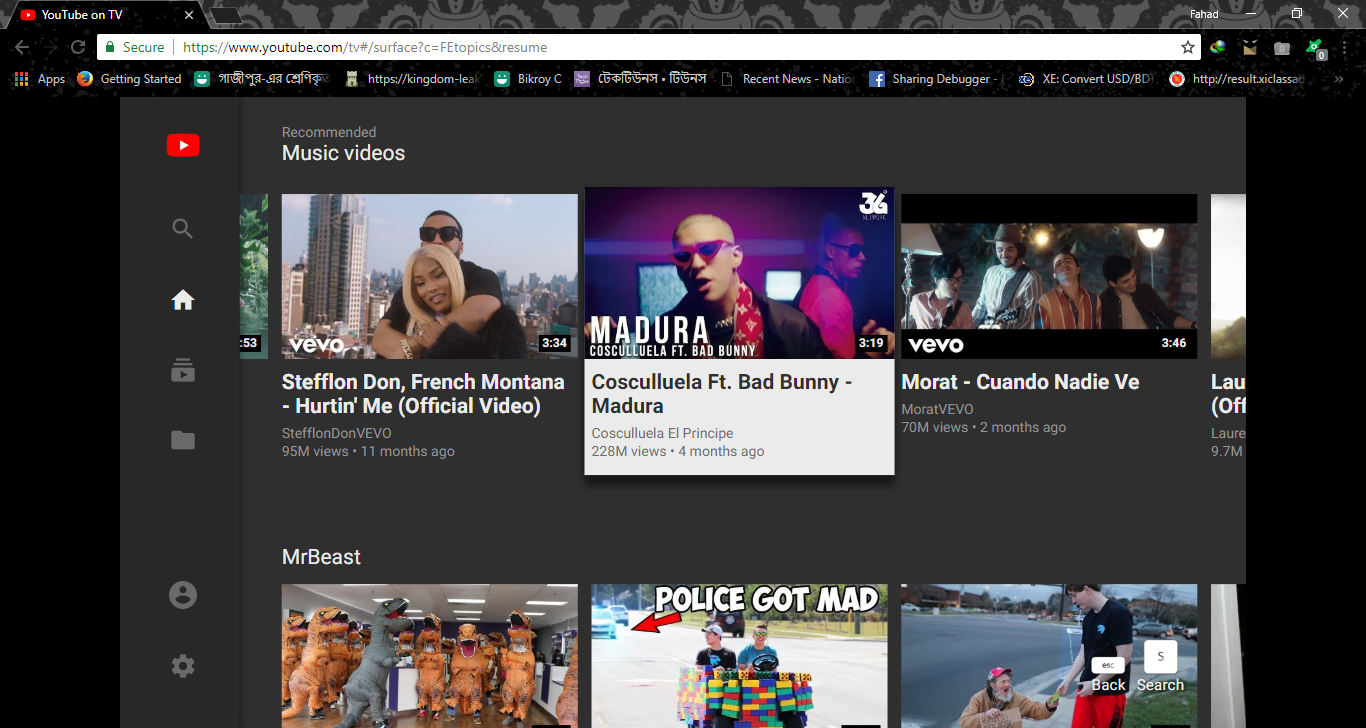Open the Bikroy C bookmark
The width and height of the screenshot is (1366, 728).
coord(528,79)
